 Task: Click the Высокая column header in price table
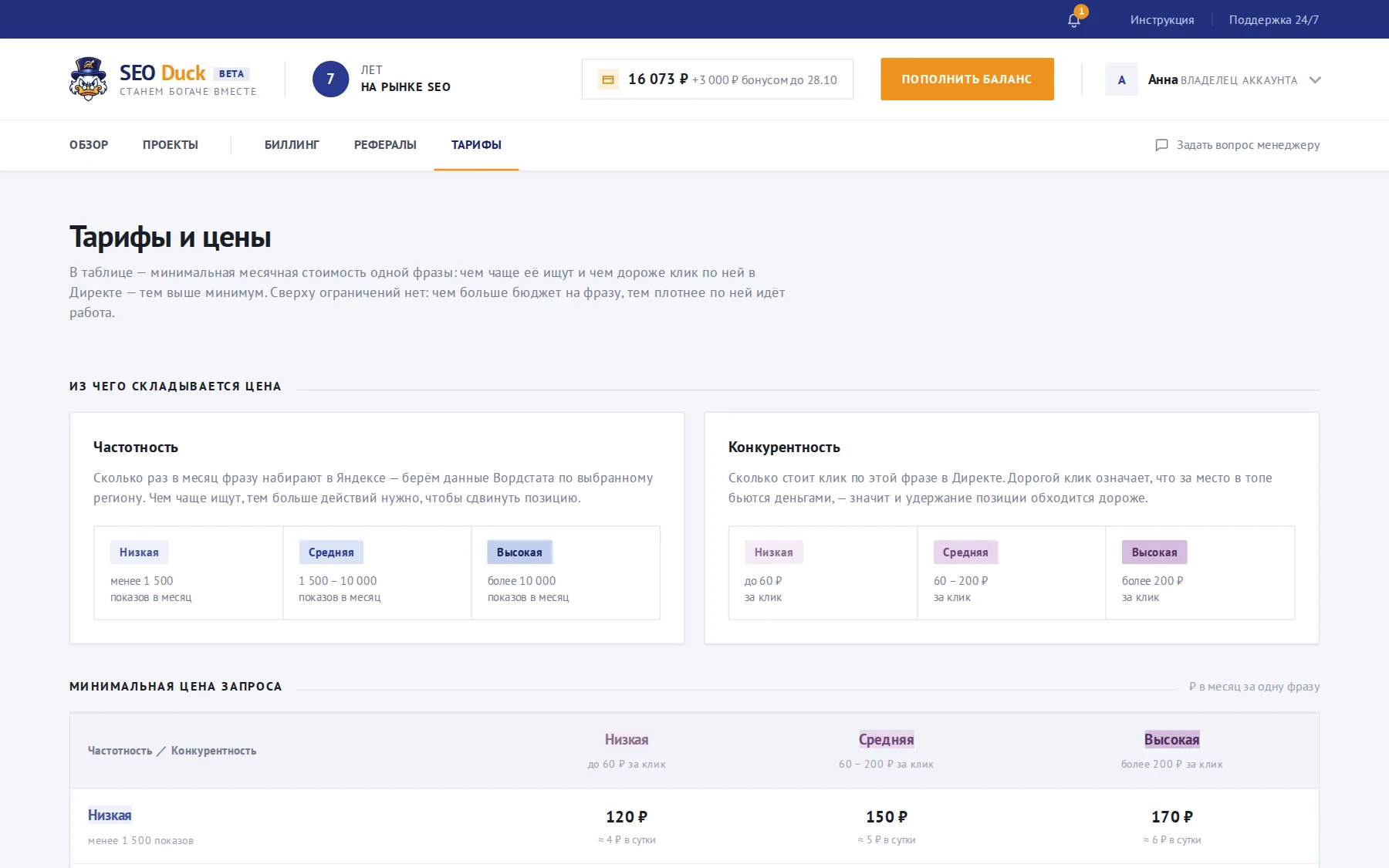pyautogui.click(x=1171, y=740)
